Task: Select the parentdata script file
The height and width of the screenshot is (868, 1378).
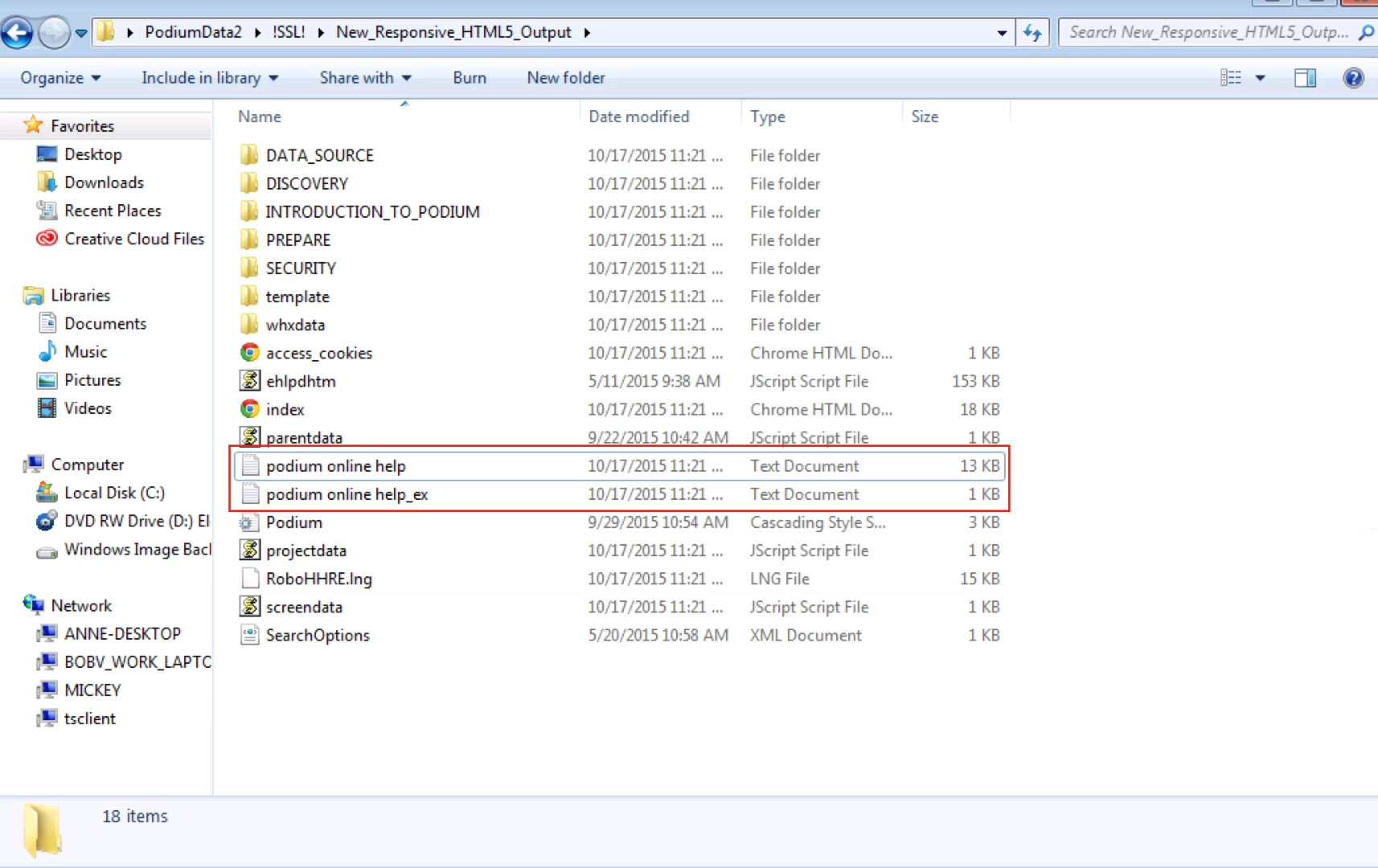Action: 304,438
